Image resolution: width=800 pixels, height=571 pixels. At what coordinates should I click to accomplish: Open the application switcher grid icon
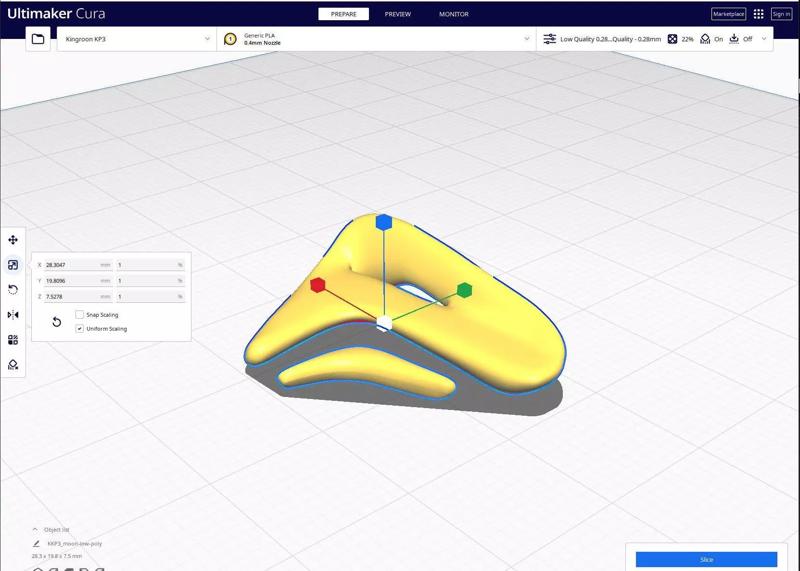(759, 14)
